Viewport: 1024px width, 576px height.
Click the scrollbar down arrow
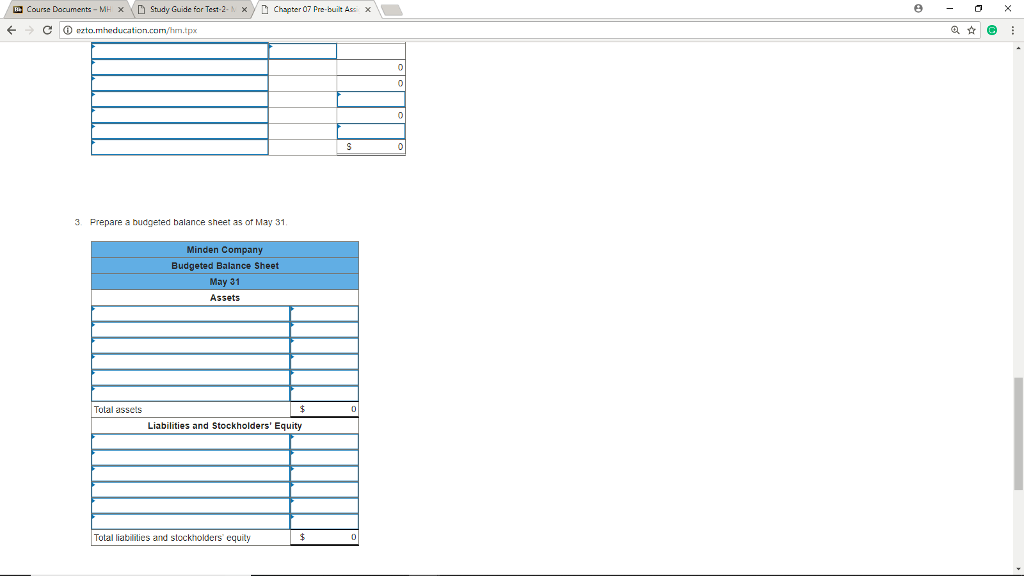[1018, 570]
